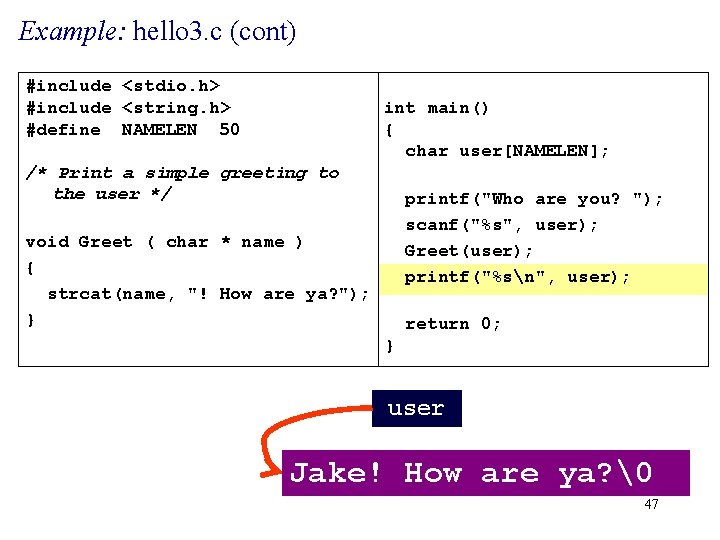
Task: Click the "#define NAMELEN 50" line
Action: pos(133,129)
